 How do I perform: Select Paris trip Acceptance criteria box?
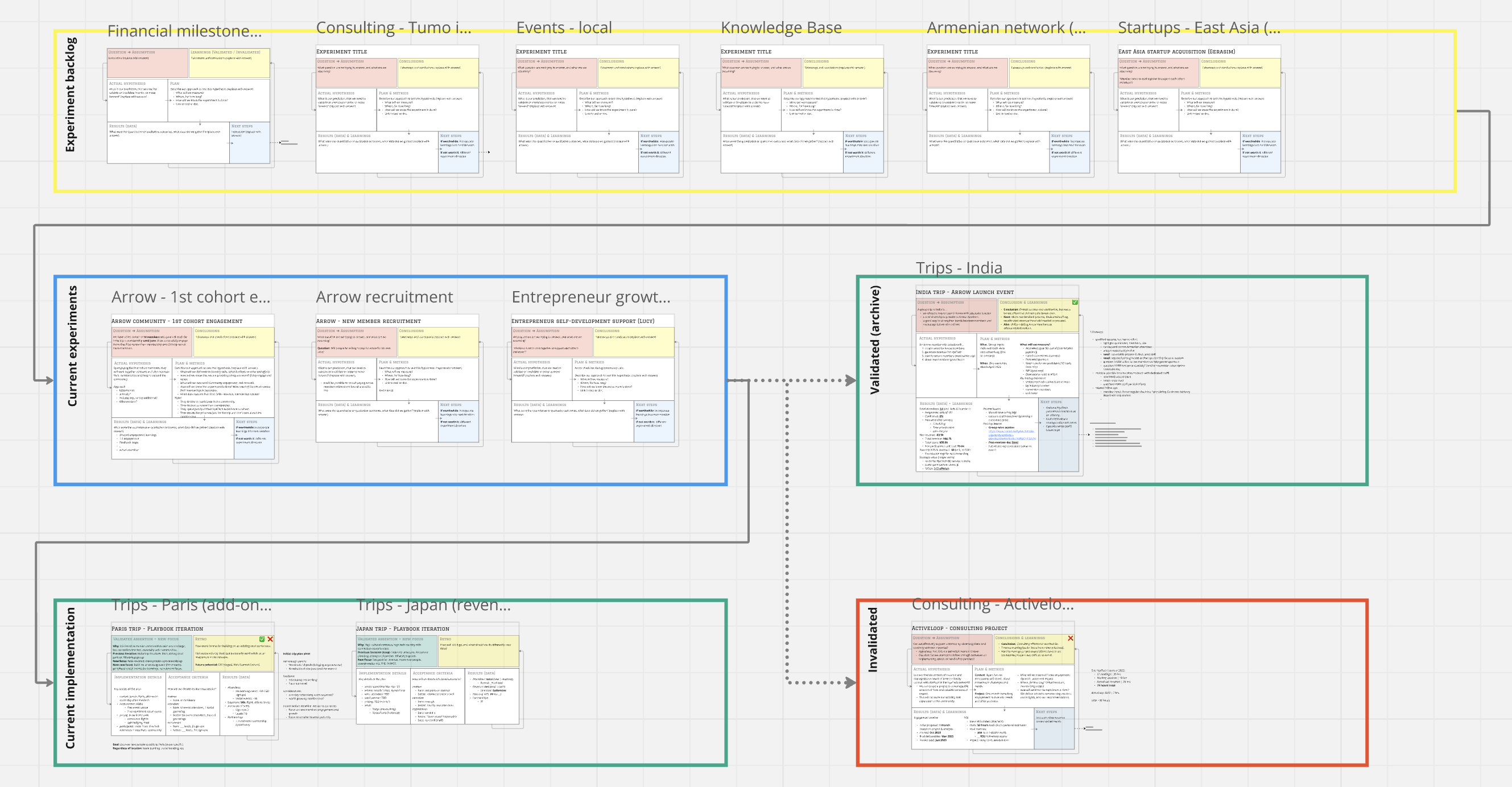tap(193, 703)
